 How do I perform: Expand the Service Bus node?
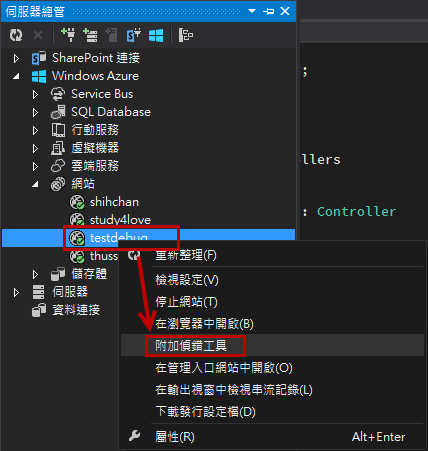click(35, 94)
